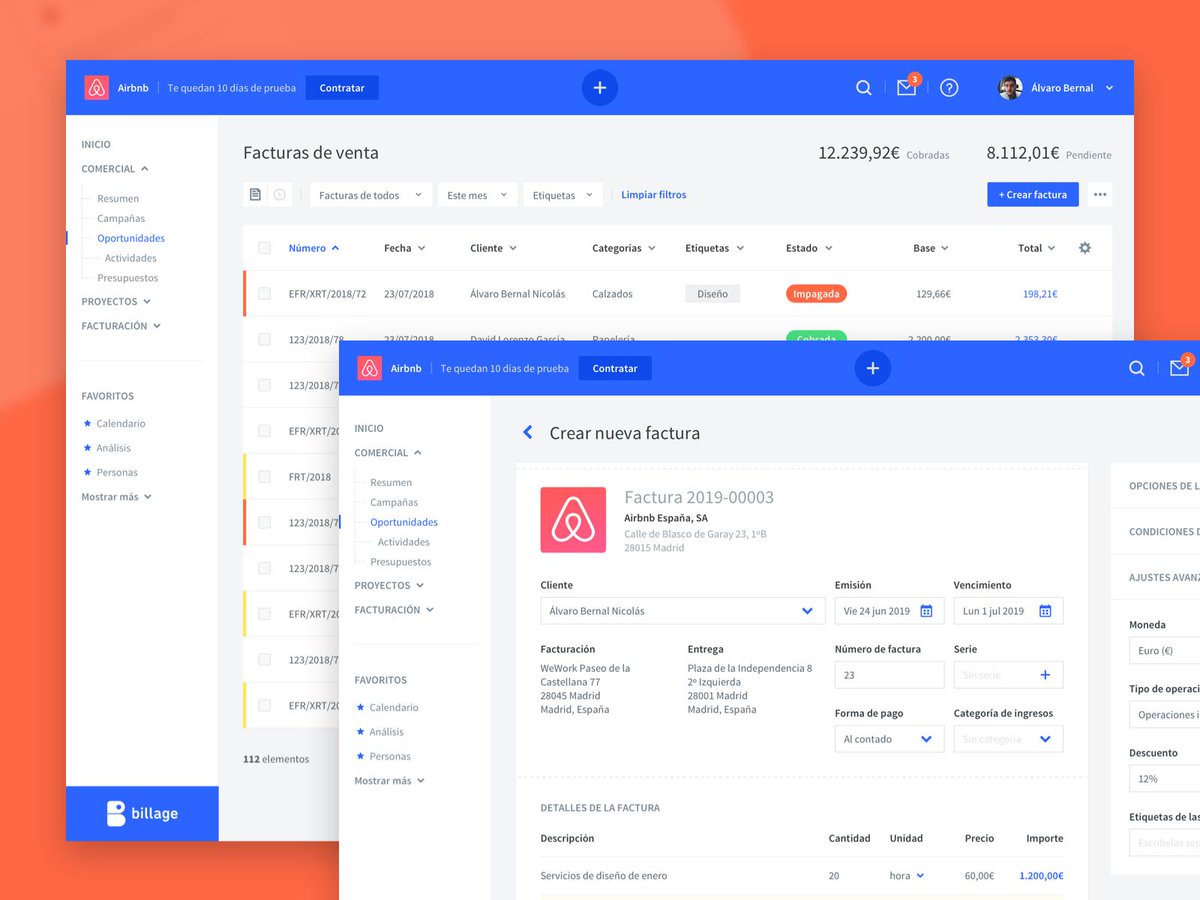The height and width of the screenshot is (900, 1200).
Task: Open the Álvaro Bernal user menu chevron
Action: click(1108, 88)
